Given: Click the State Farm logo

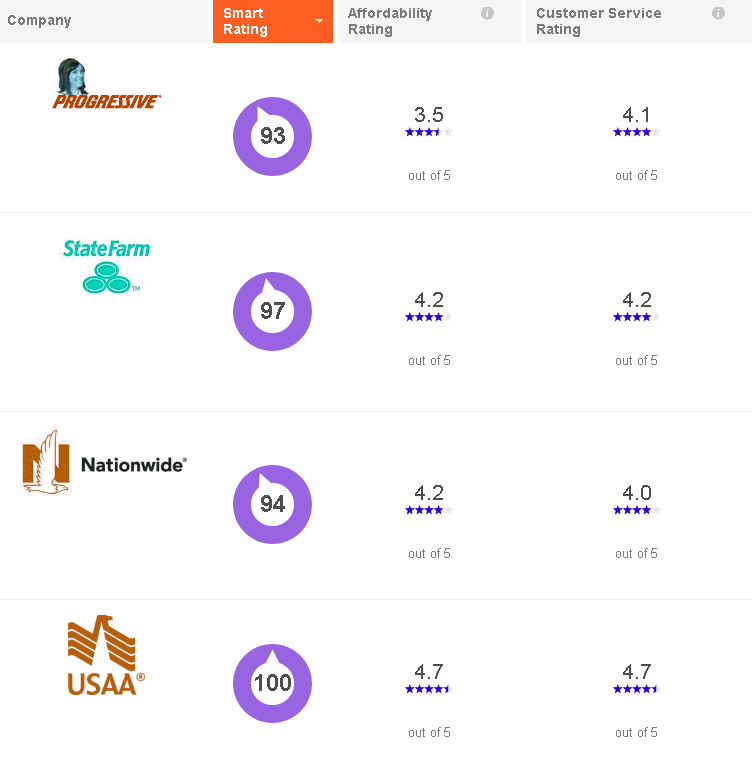Looking at the screenshot, I should [106, 266].
